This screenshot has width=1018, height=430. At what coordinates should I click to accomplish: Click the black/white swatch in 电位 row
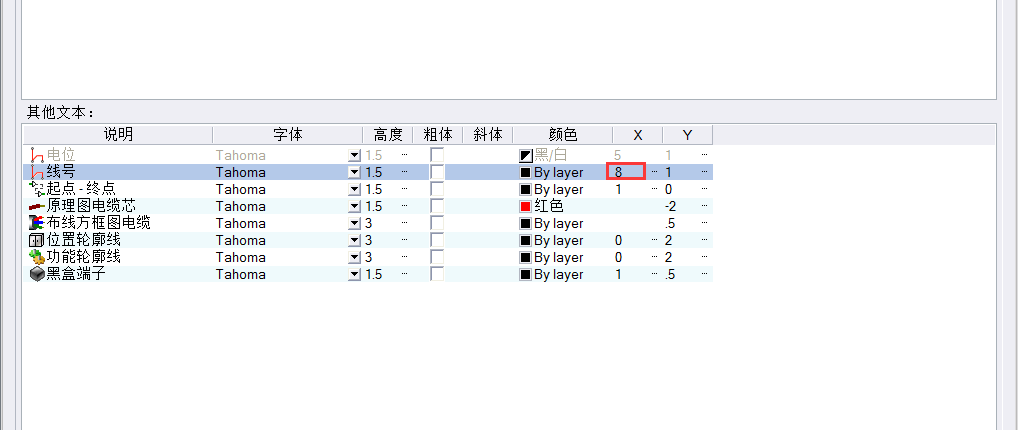coord(525,156)
